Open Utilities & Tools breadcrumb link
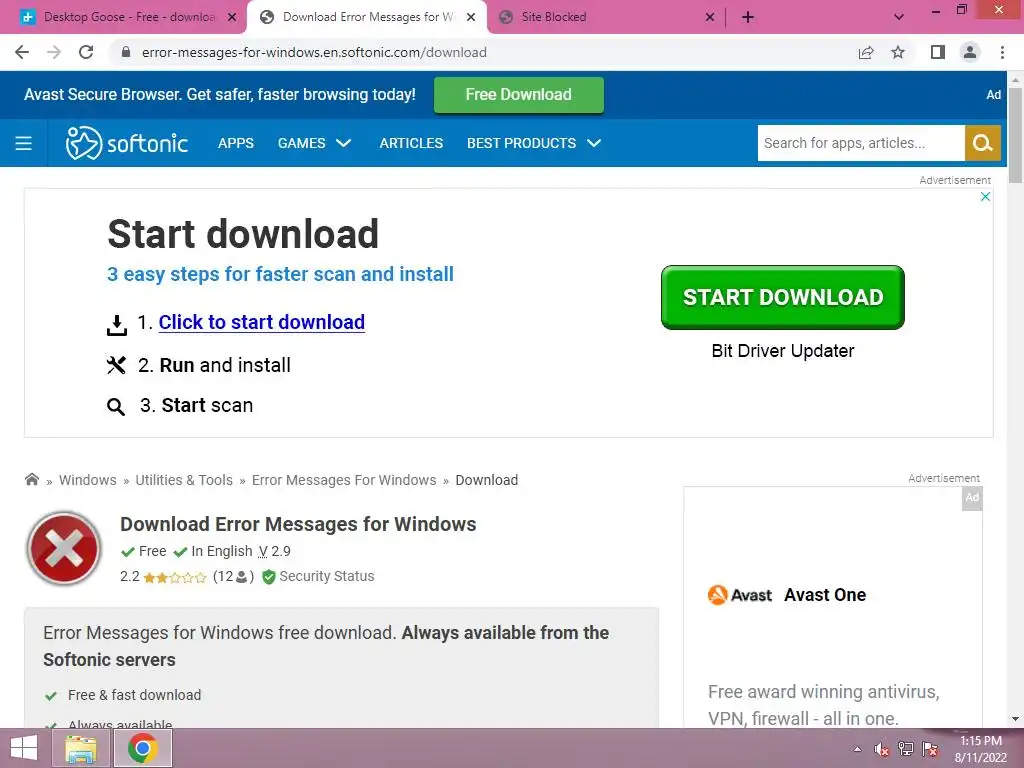 [184, 480]
